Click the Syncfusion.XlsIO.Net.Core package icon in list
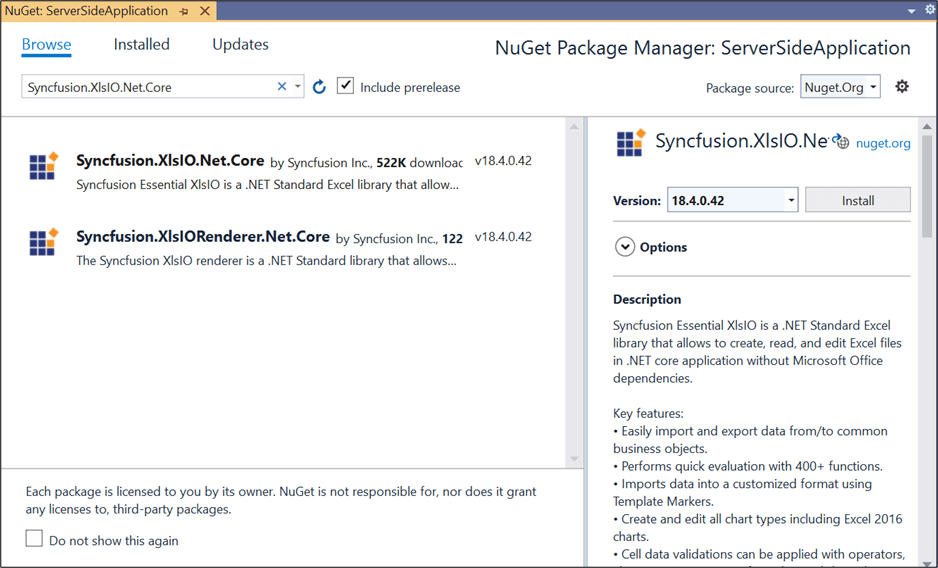The image size is (938, 568). [x=44, y=167]
